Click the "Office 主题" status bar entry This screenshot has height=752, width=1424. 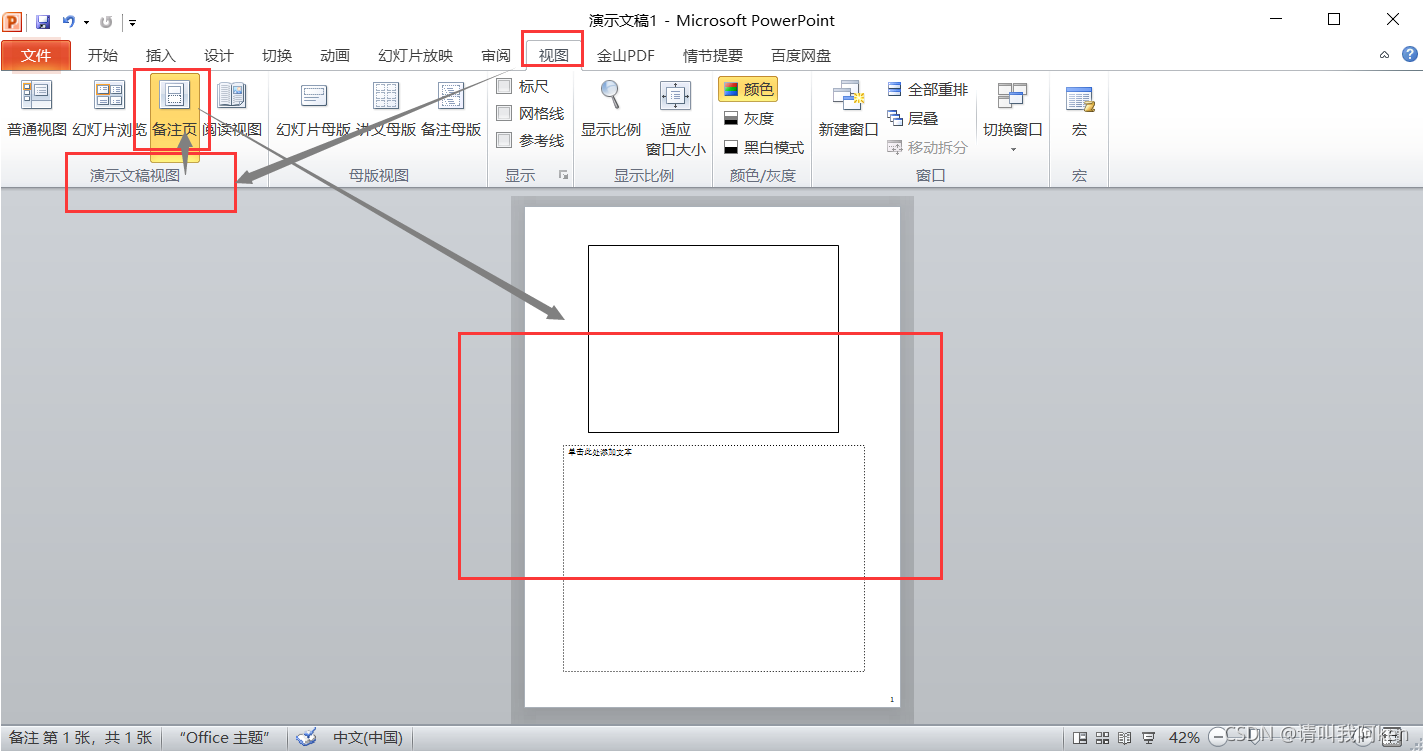pyautogui.click(x=225, y=738)
